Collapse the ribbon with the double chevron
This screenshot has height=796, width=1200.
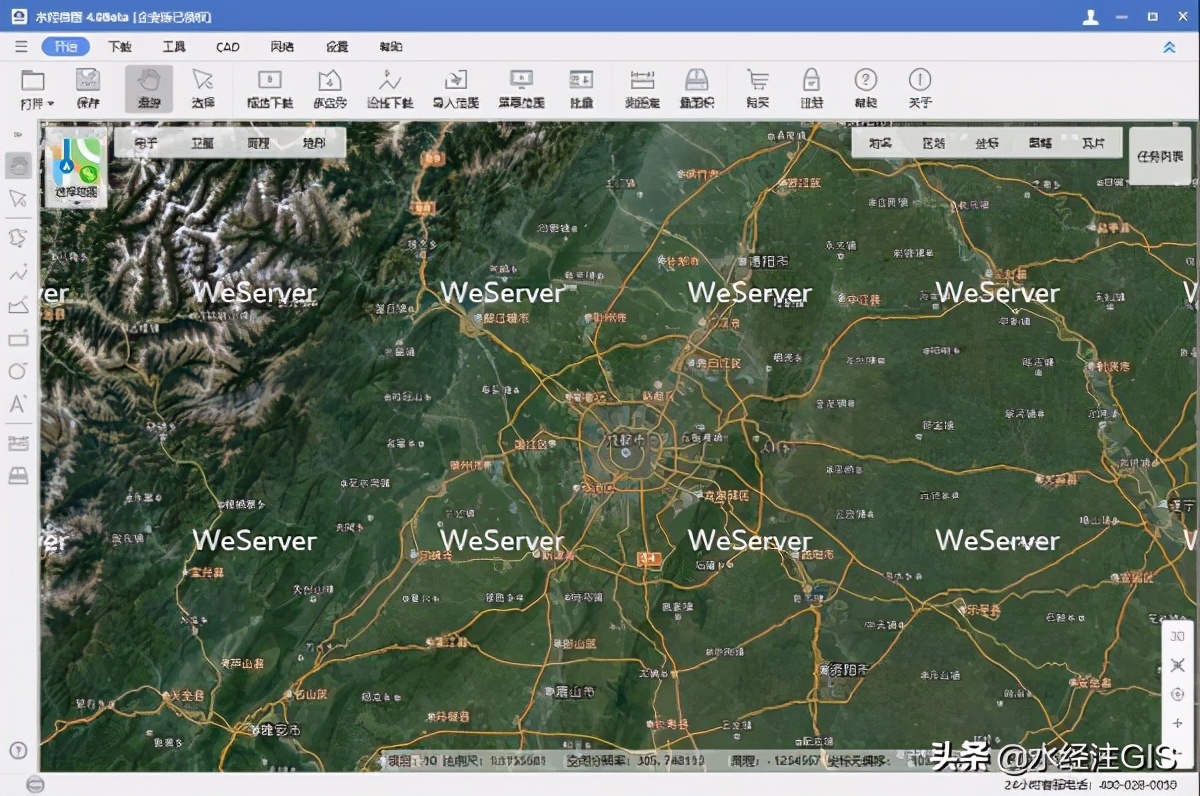[1169, 47]
